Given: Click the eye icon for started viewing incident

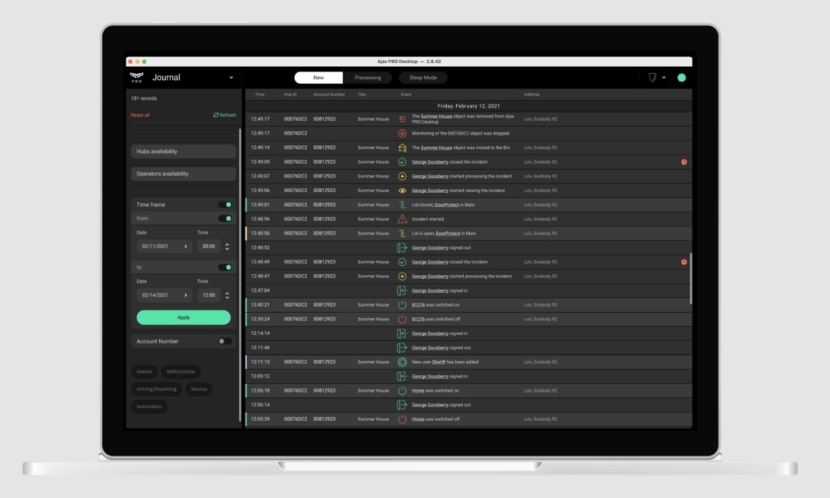Looking at the screenshot, I should (402, 191).
